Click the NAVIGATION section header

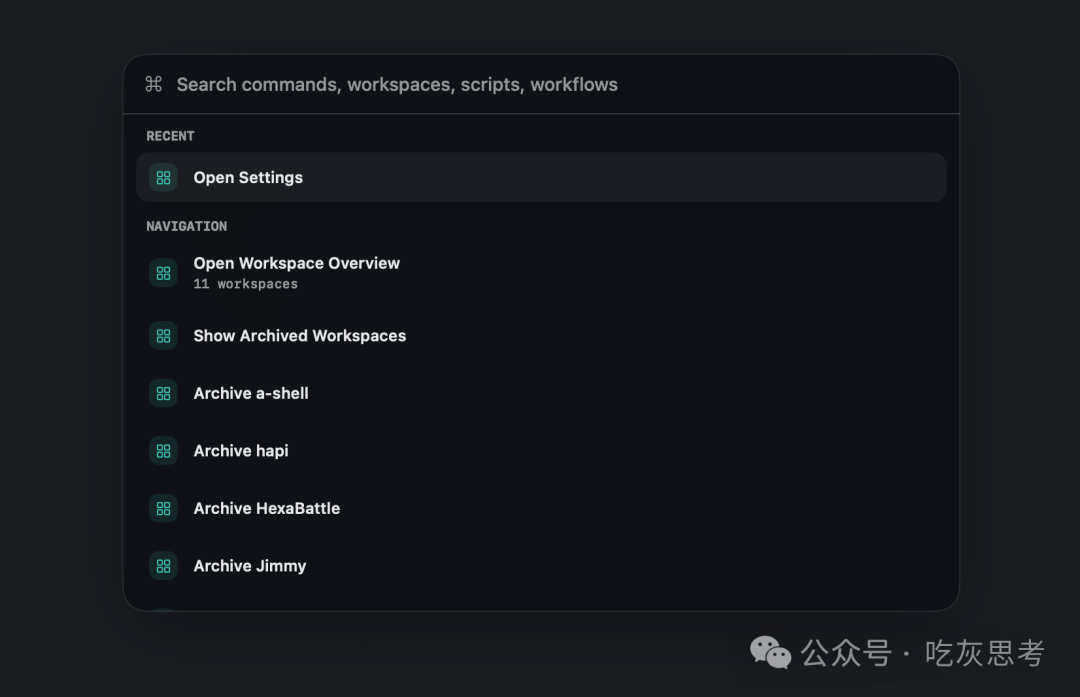point(186,226)
